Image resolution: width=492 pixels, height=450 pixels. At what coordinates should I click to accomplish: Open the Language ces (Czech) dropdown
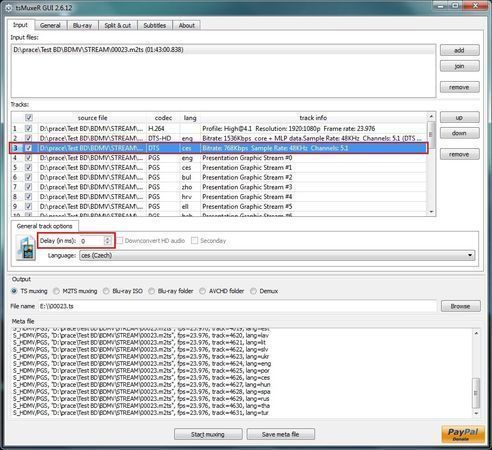(x=277, y=255)
